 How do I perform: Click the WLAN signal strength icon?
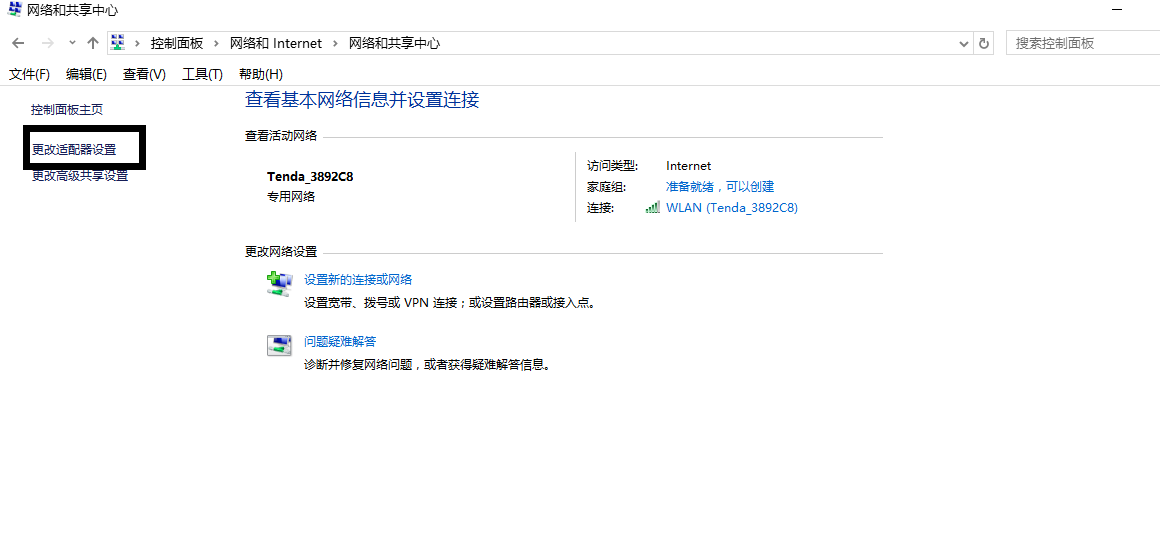point(652,208)
